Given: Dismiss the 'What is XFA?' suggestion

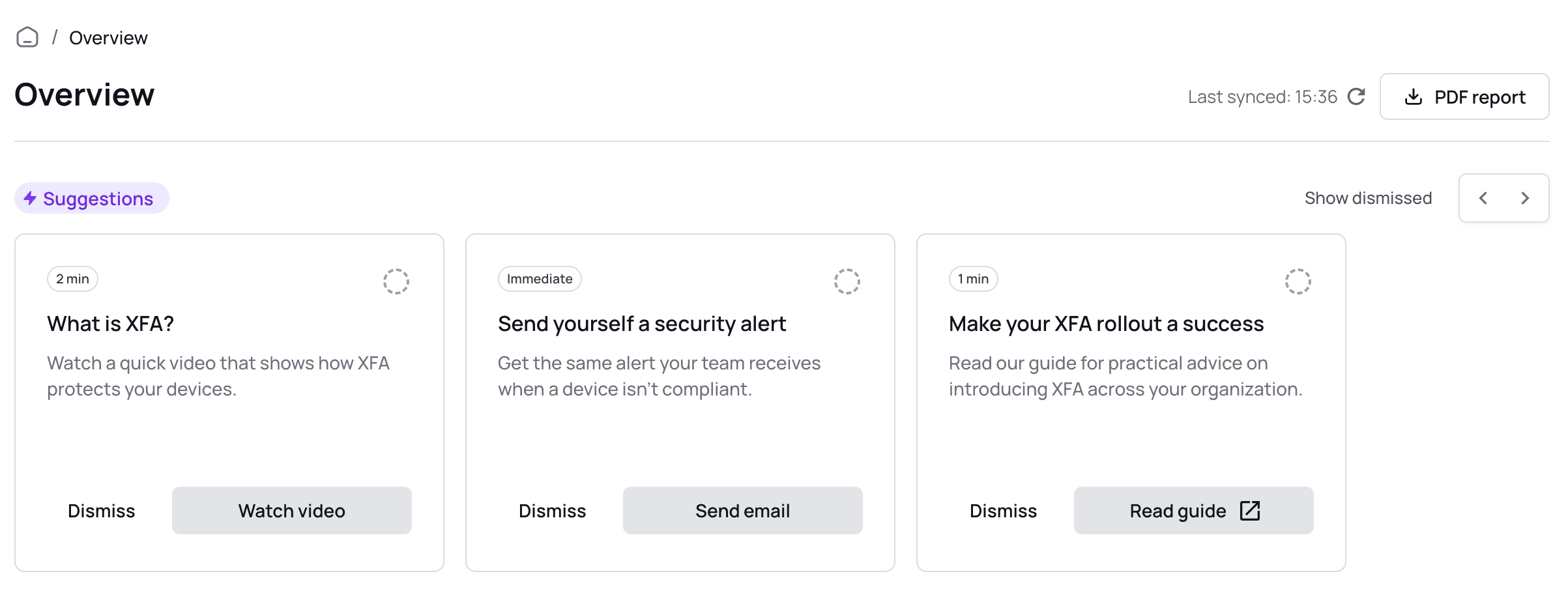Looking at the screenshot, I should point(102,511).
